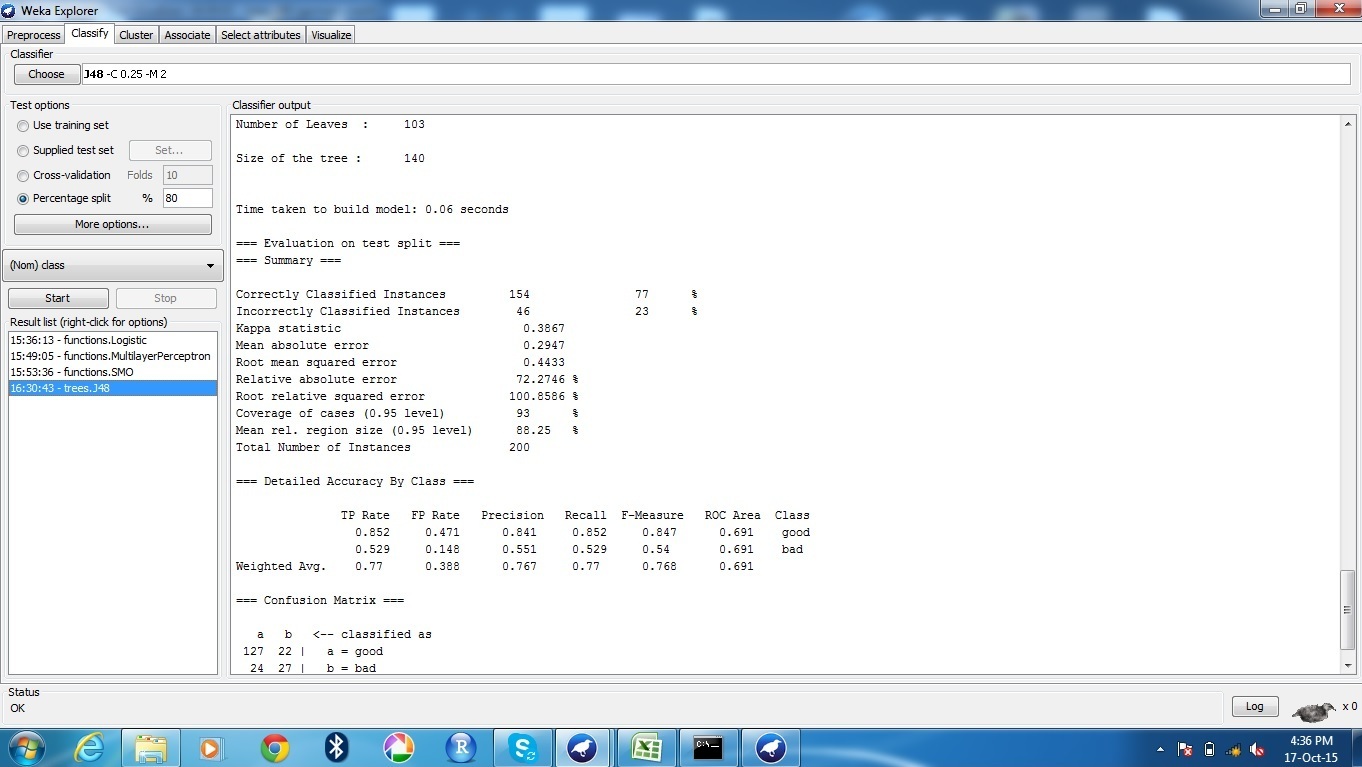Open the Preprocess tab
Screen dimensions: 1362x767
pyautogui.click(x=33, y=34)
